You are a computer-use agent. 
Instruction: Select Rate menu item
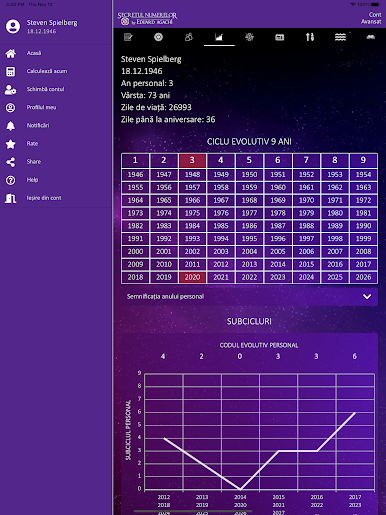[32, 144]
